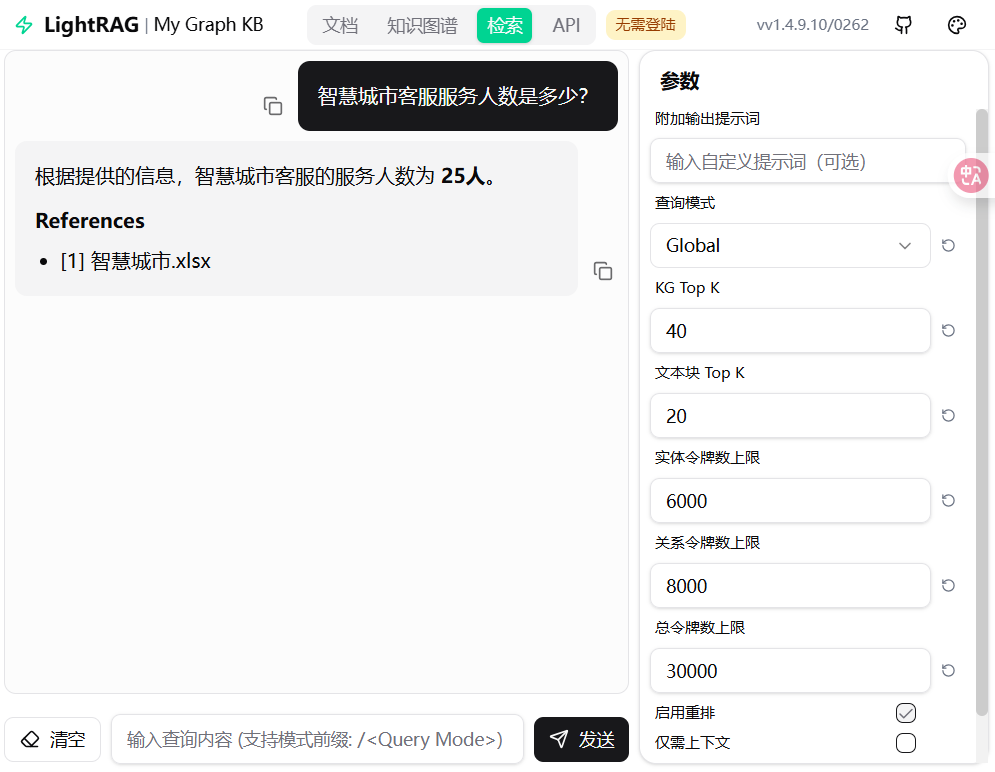Switch to the 文档 tab
The image size is (995, 772).
[x=340, y=25]
